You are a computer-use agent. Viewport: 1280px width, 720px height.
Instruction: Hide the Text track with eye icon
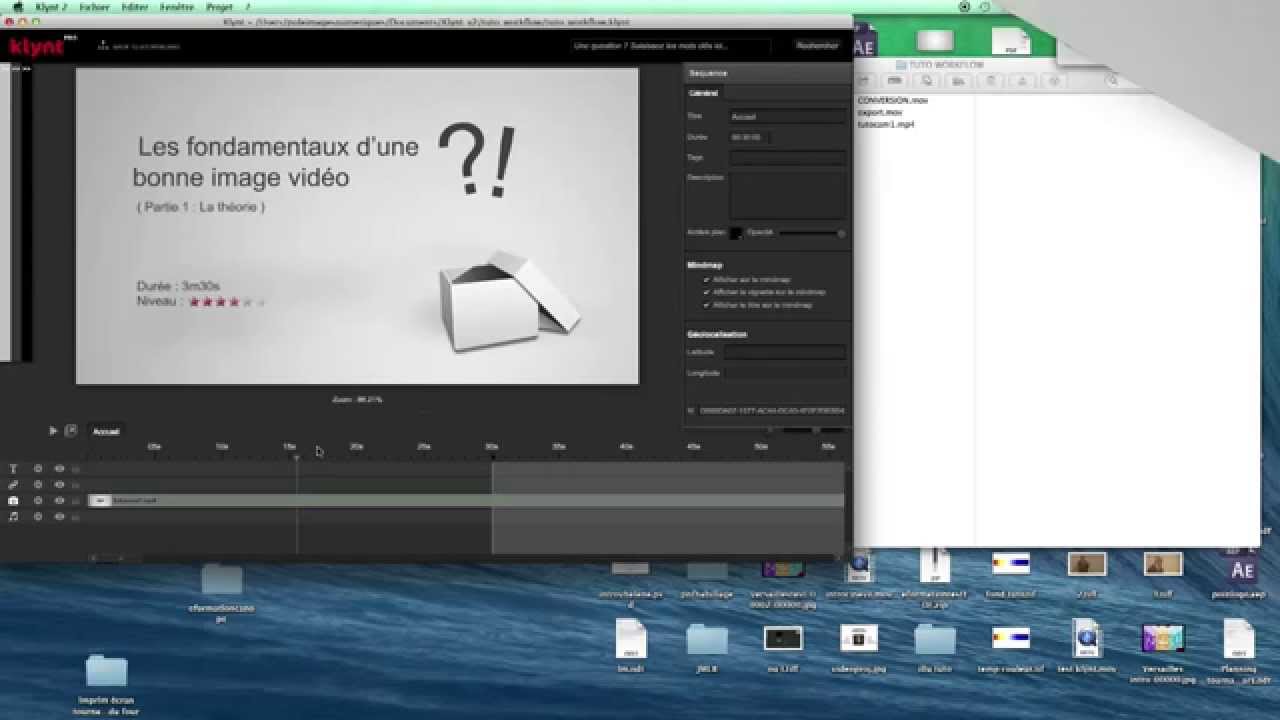[59, 468]
